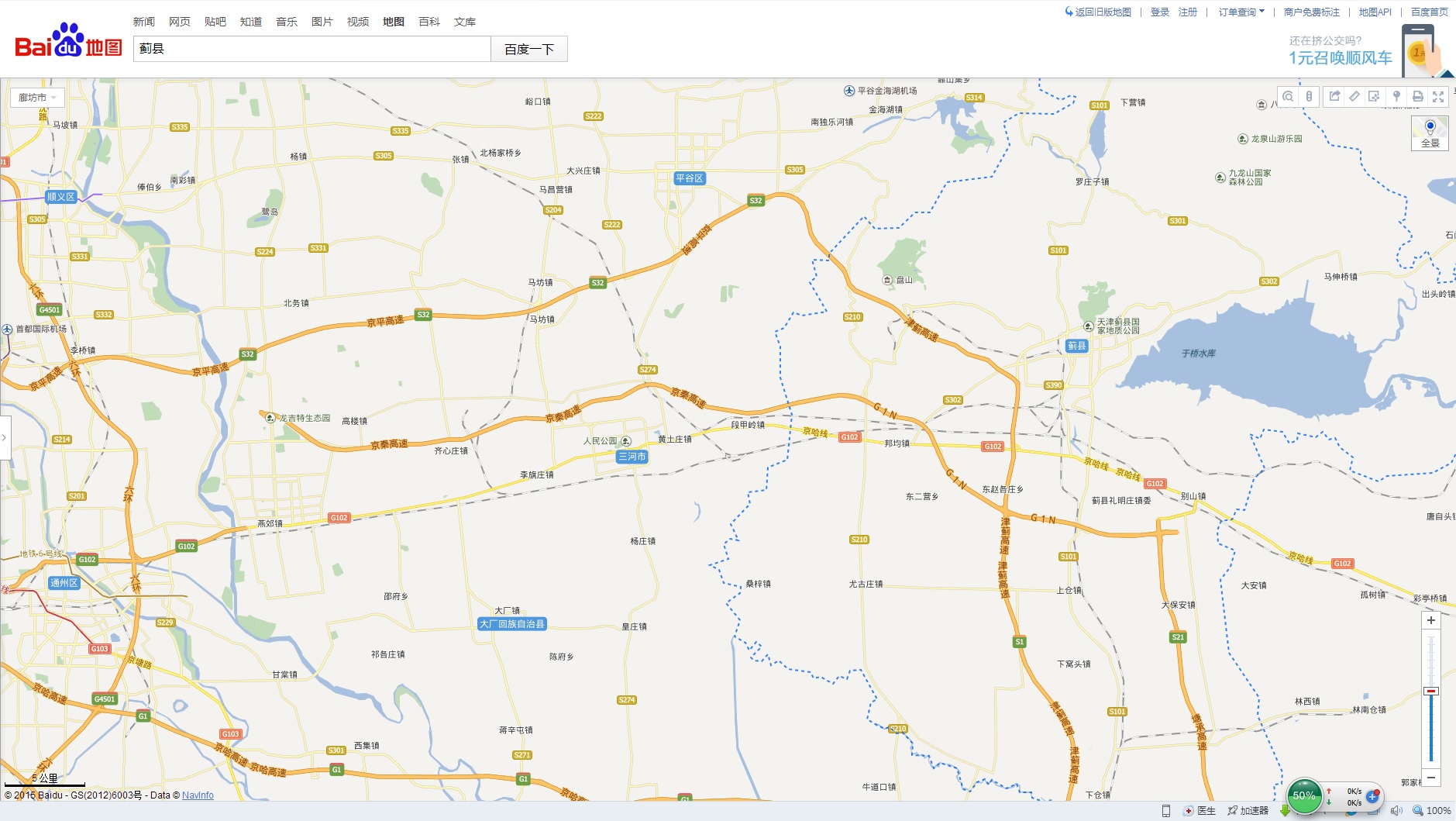
Task: Click the 首都国际机场 airport icon
Action: point(7,329)
